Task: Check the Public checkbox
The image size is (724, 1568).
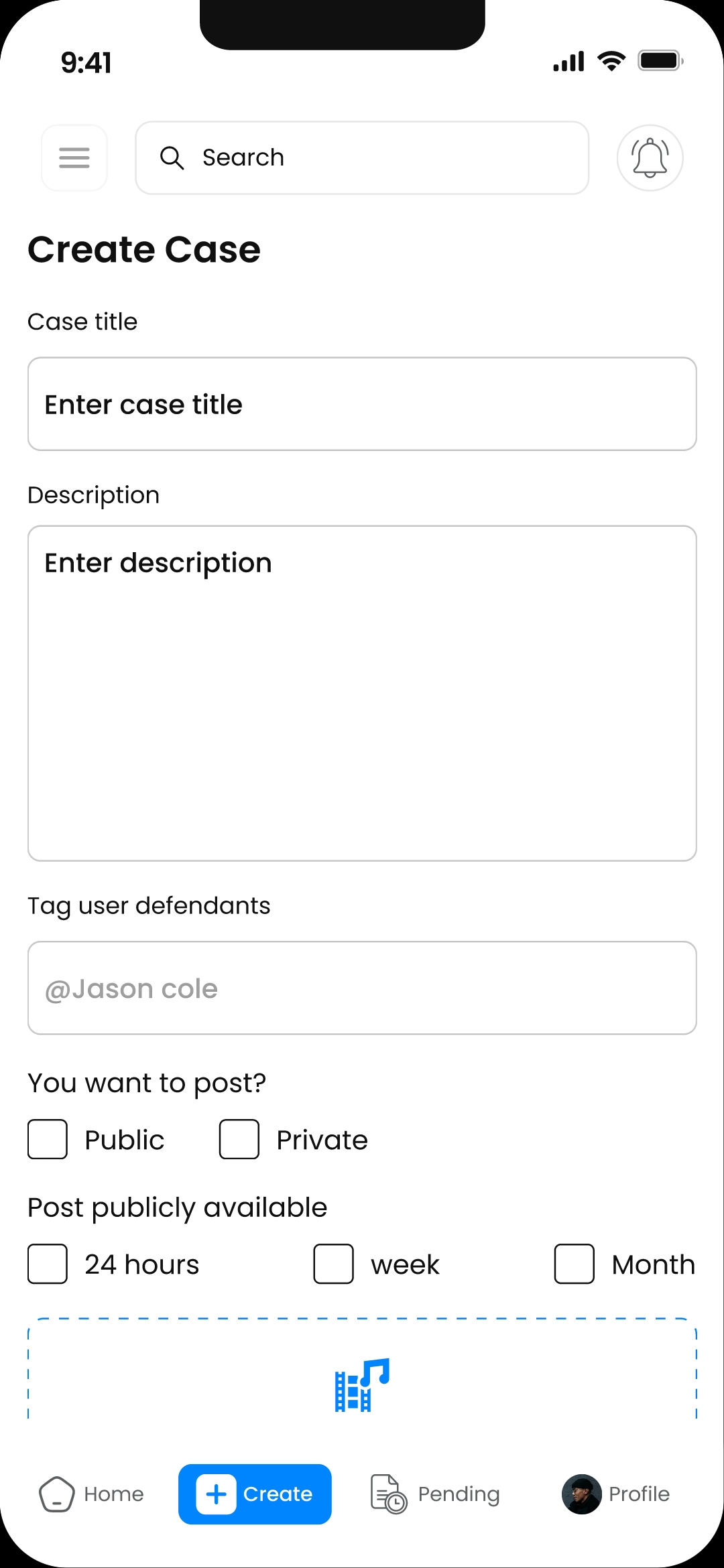Action: (48, 1139)
